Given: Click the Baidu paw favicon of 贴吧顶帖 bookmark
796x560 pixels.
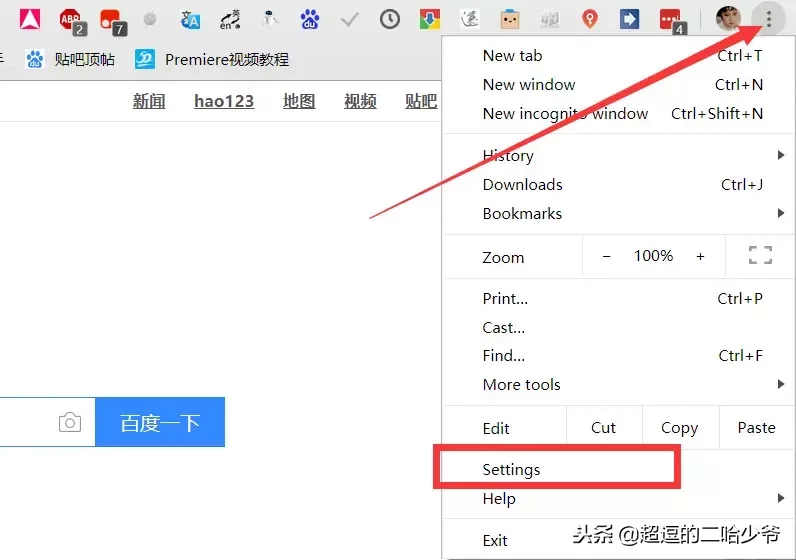Looking at the screenshot, I should tap(35, 59).
